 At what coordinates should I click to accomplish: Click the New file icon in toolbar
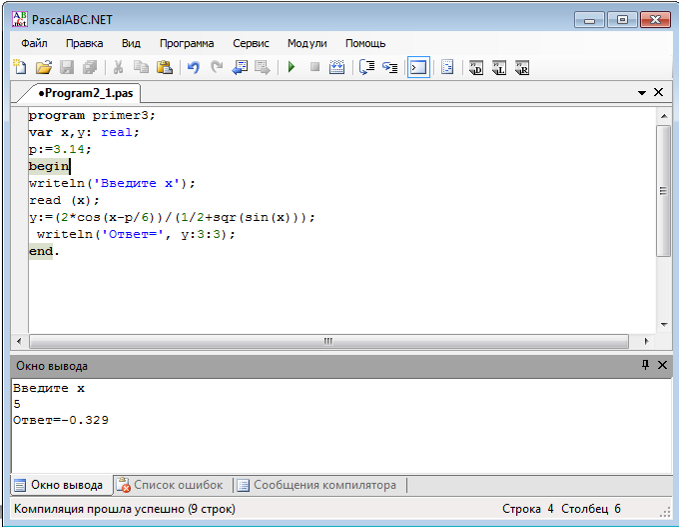click(20, 68)
